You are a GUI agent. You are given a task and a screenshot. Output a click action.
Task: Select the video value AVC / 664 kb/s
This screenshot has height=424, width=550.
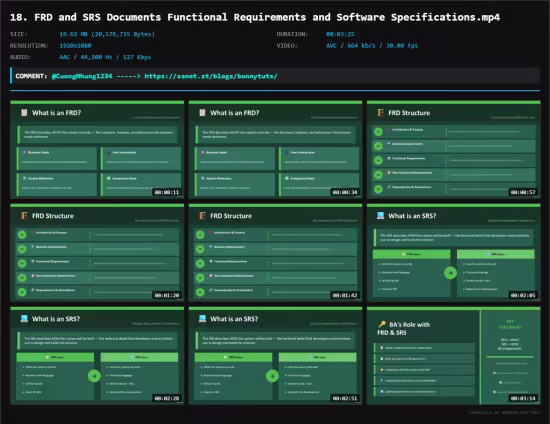(372, 46)
